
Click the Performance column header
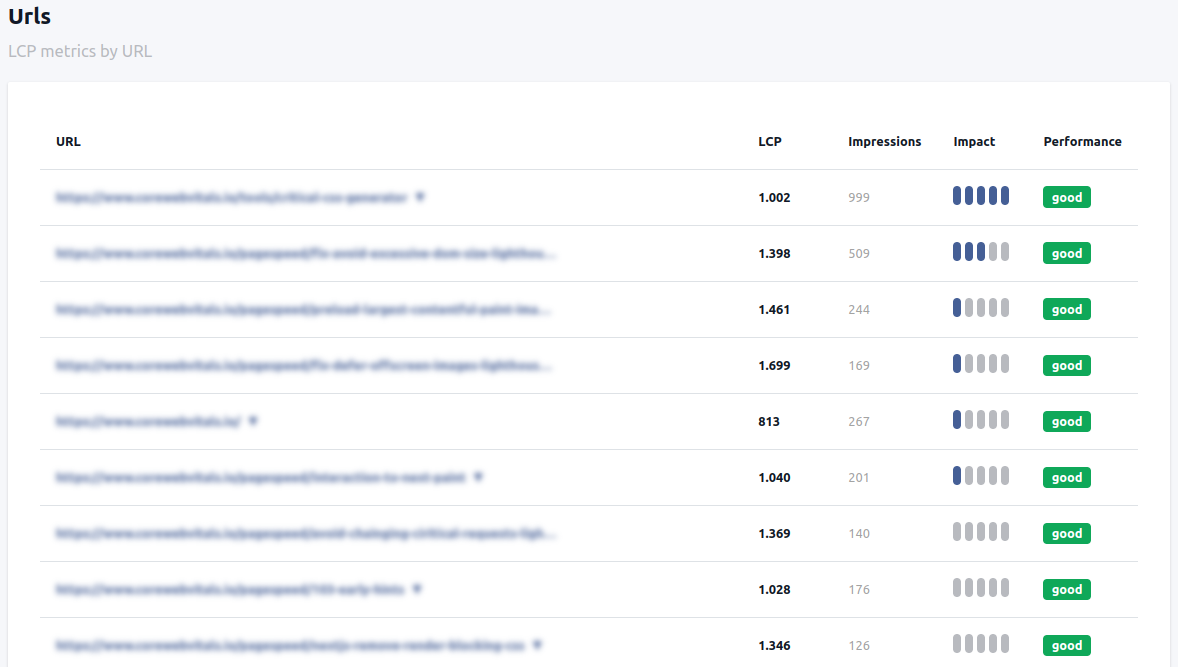(x=1082, y=142)
